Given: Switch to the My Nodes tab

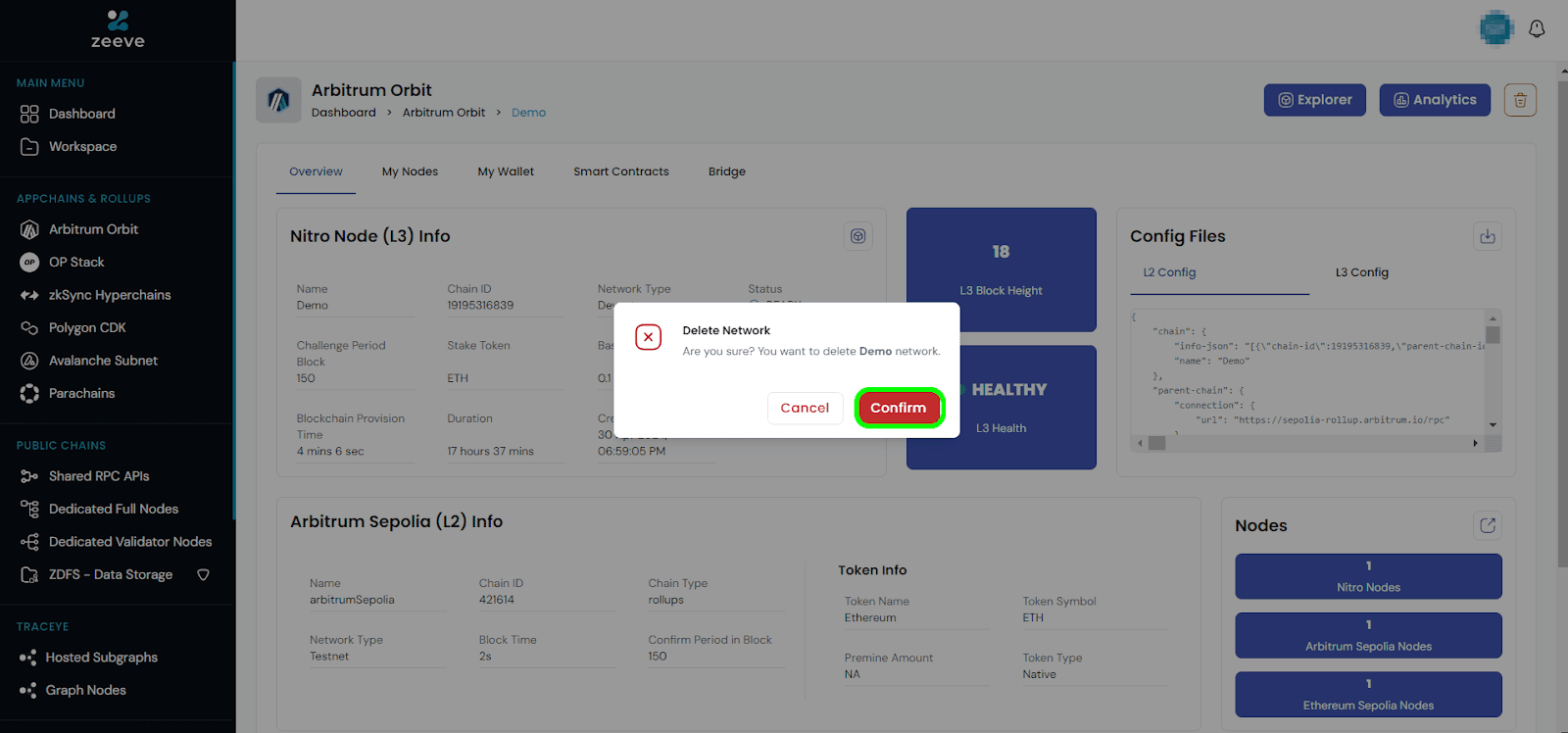Looking at the screenshot, I should point(410,171).
